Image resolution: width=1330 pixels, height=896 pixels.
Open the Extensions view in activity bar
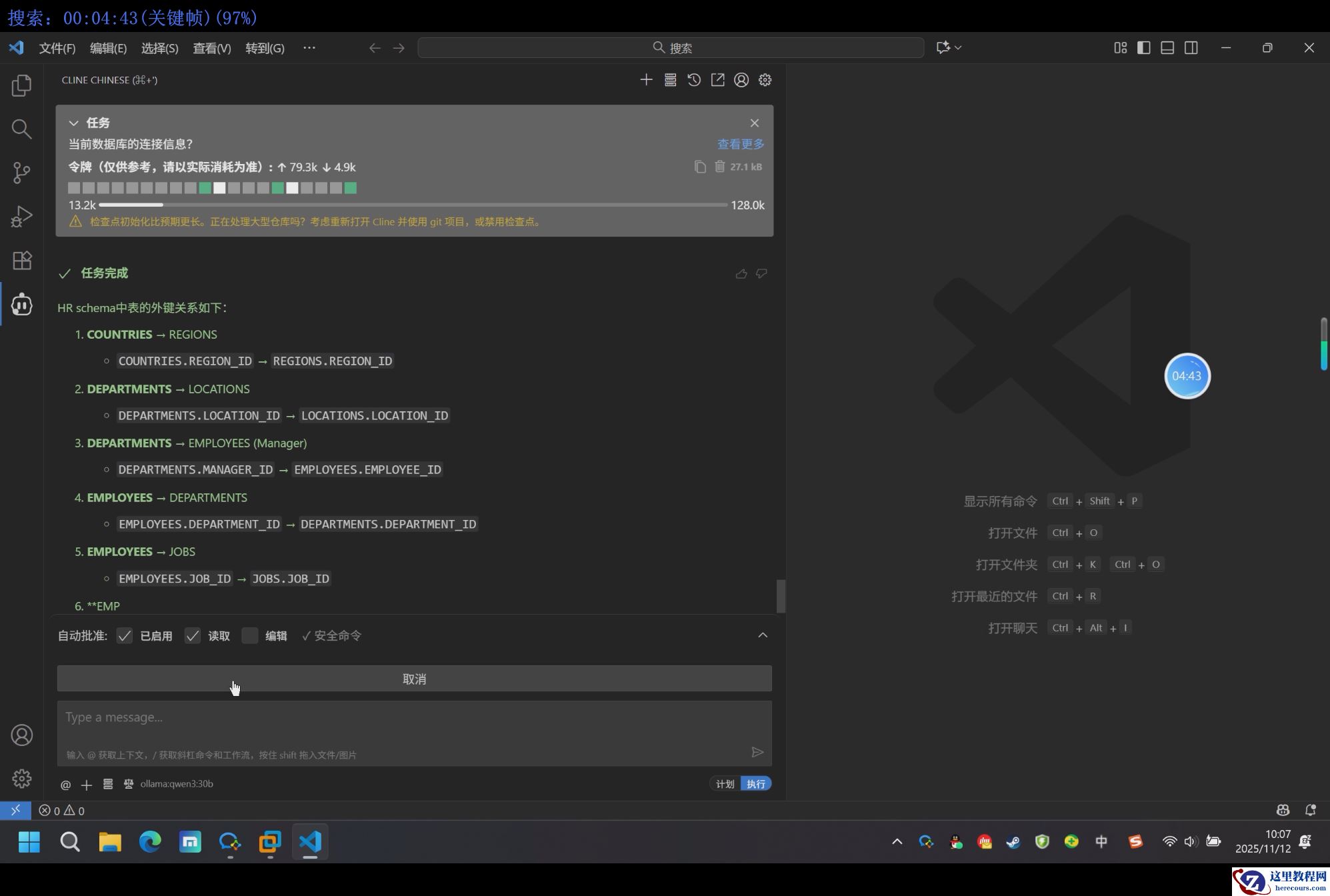[x=21, y=260]
